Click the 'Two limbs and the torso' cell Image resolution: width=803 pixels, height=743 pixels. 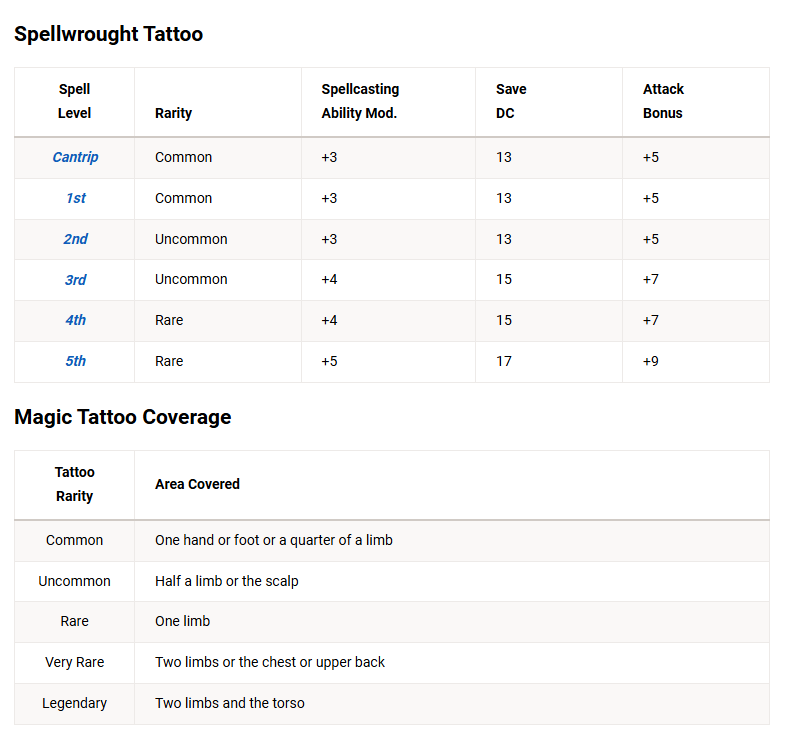click(x=229, y=703)
